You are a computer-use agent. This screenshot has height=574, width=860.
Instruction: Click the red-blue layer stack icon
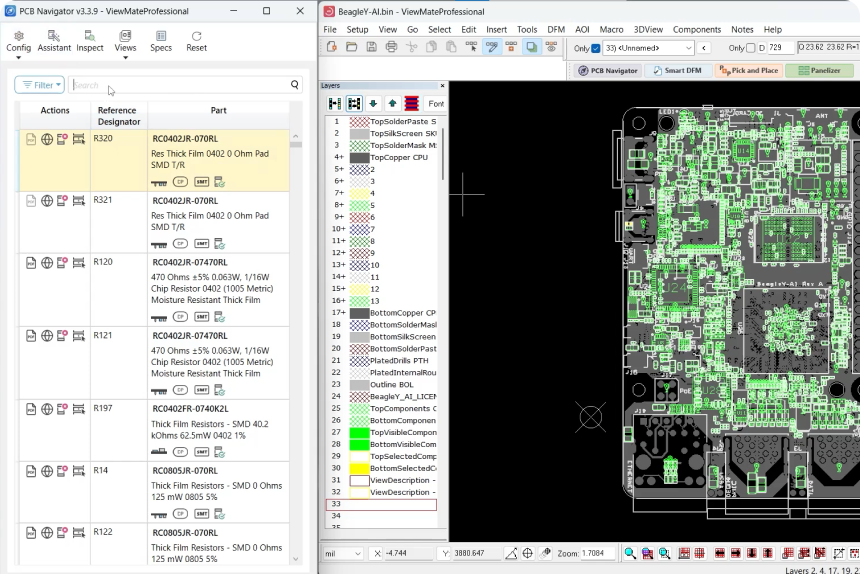411,103
